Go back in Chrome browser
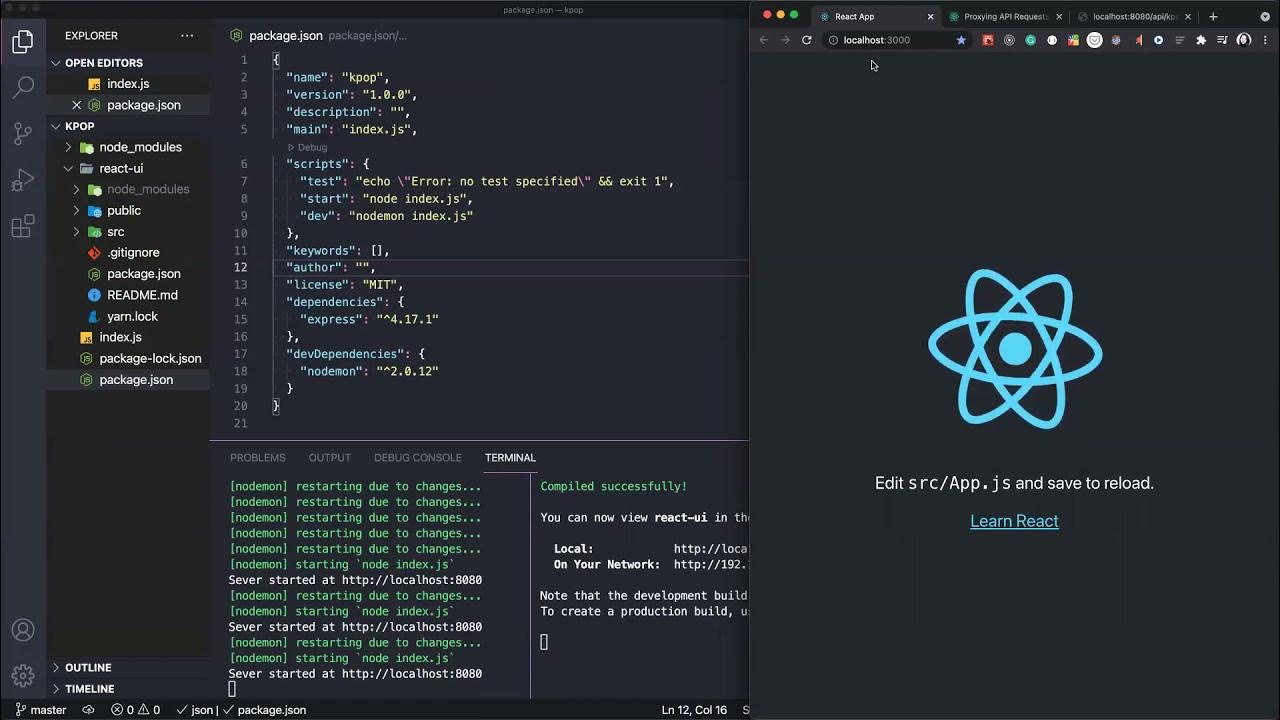 click(764, 40)
